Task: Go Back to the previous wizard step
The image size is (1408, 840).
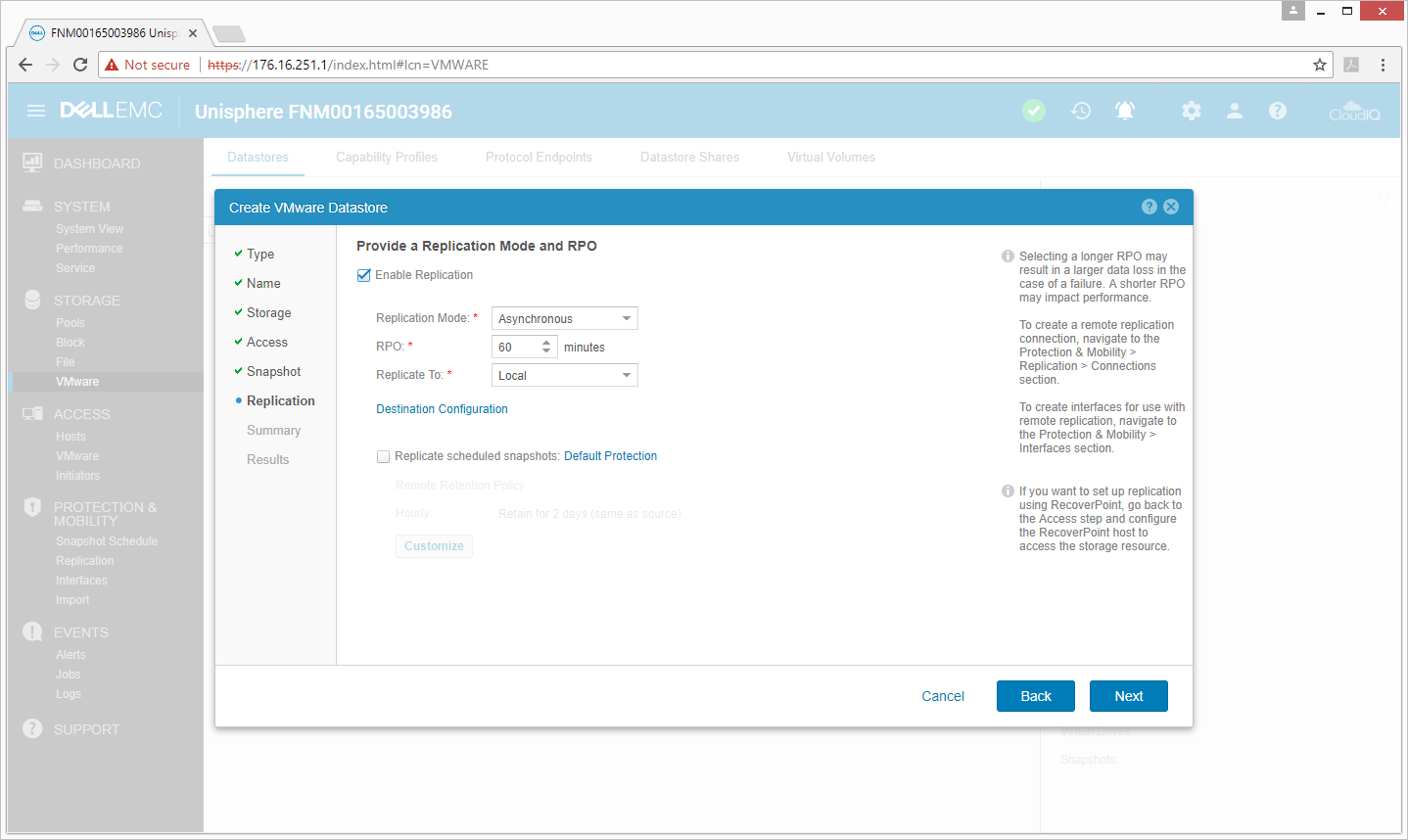Action: pos(1036,696)
